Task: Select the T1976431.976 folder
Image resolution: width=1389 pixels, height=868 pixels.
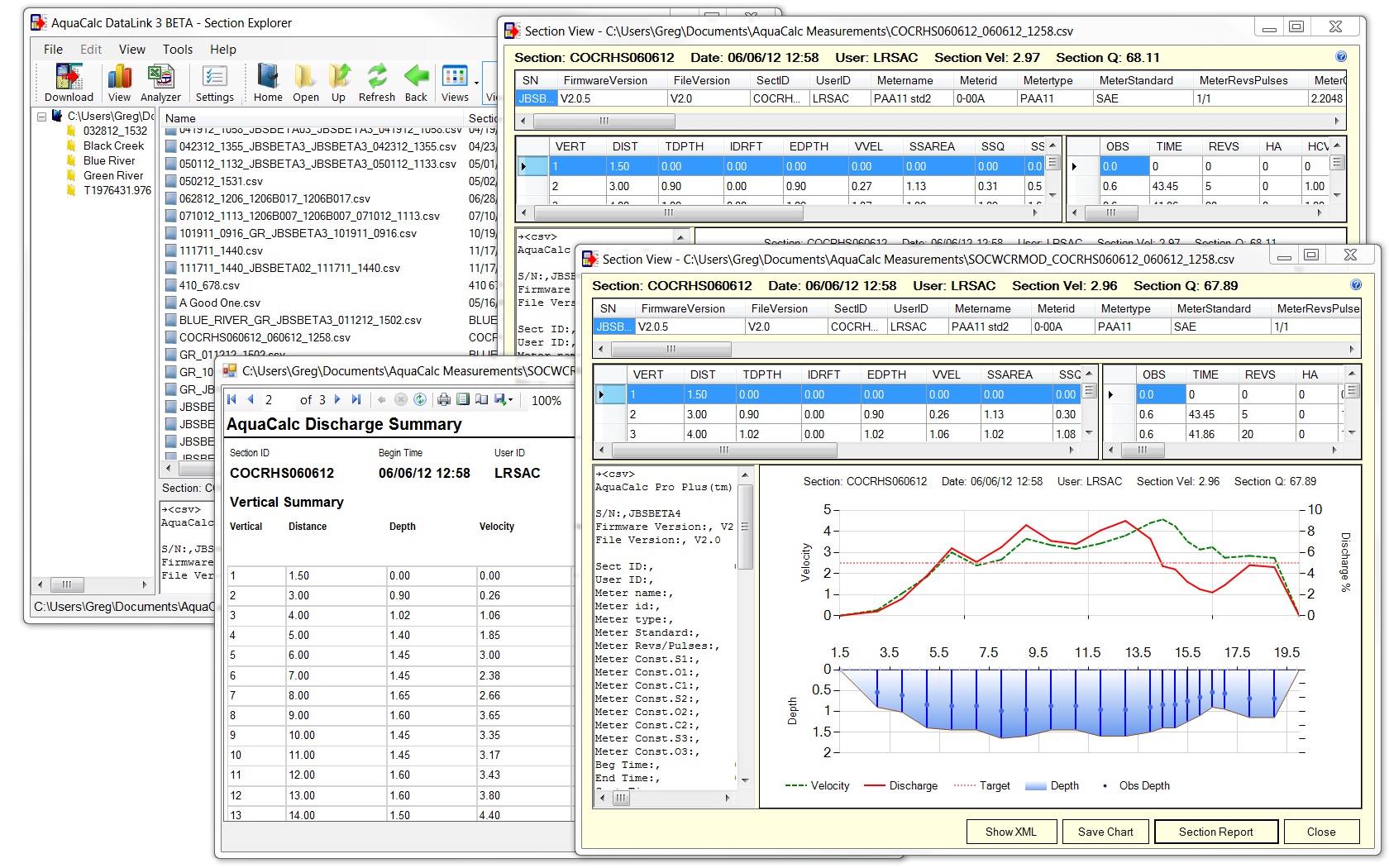Action: (117, 190)
